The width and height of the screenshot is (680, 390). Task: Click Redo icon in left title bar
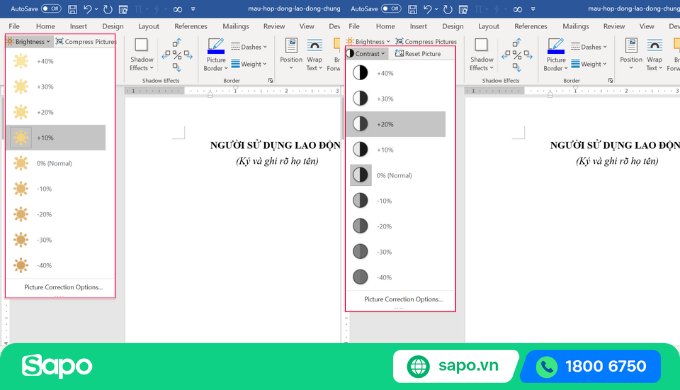tap(108, 9)
